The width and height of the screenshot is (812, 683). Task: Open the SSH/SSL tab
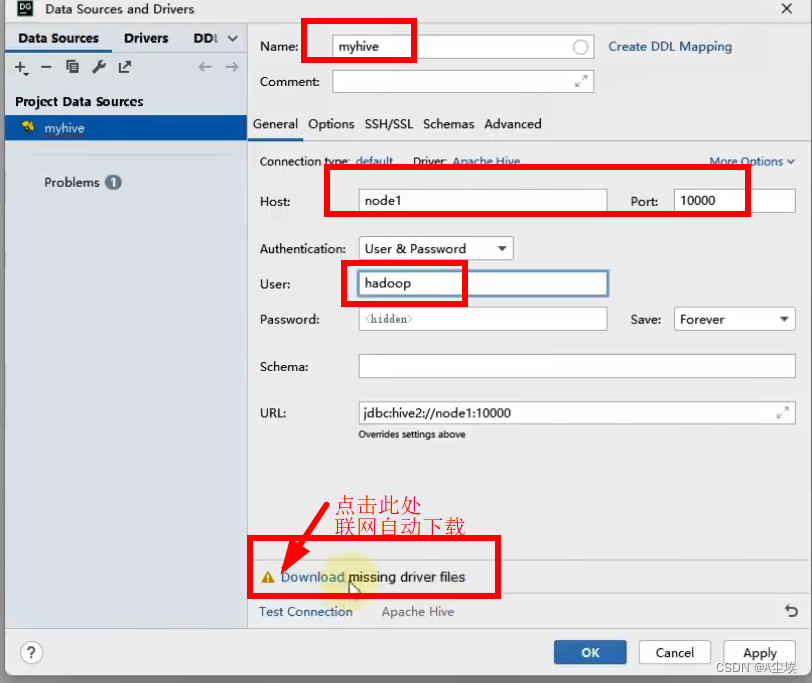click(388, 124)
